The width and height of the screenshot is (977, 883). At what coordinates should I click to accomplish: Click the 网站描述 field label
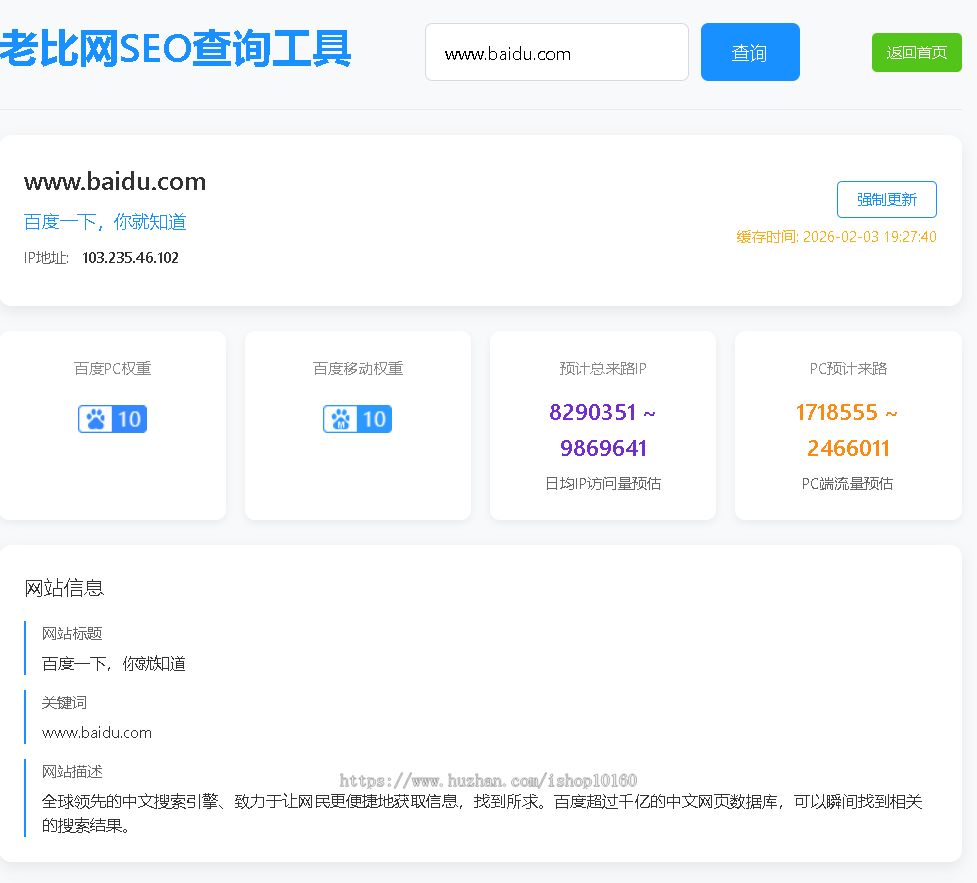coord(72,772)
